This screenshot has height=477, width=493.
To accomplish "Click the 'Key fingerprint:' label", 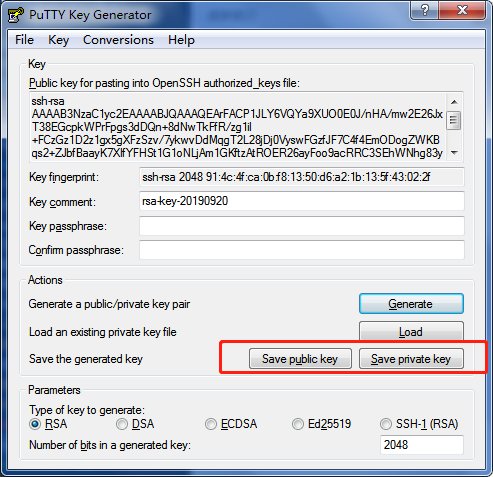I will point(64,177).
